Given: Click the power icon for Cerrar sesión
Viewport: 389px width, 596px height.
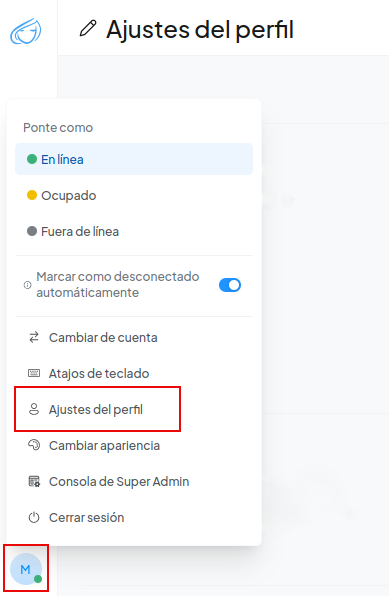Looking at the screenshot, I should [34, 517].
